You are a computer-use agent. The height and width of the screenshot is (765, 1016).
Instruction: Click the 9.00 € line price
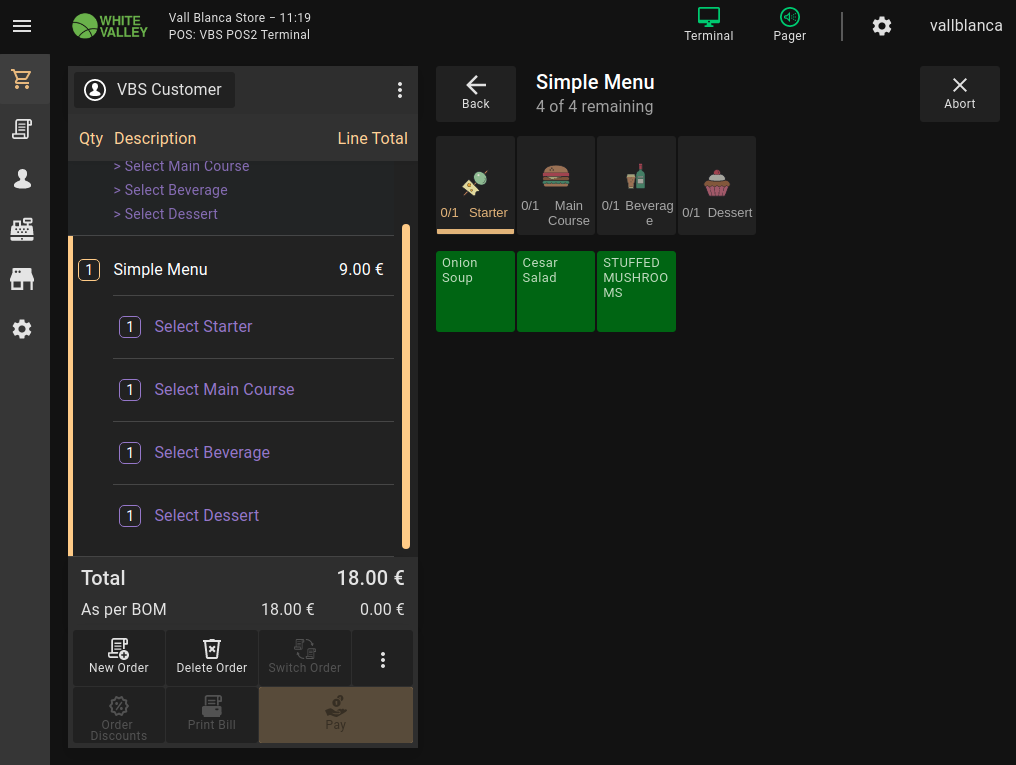tap(361, 269)
